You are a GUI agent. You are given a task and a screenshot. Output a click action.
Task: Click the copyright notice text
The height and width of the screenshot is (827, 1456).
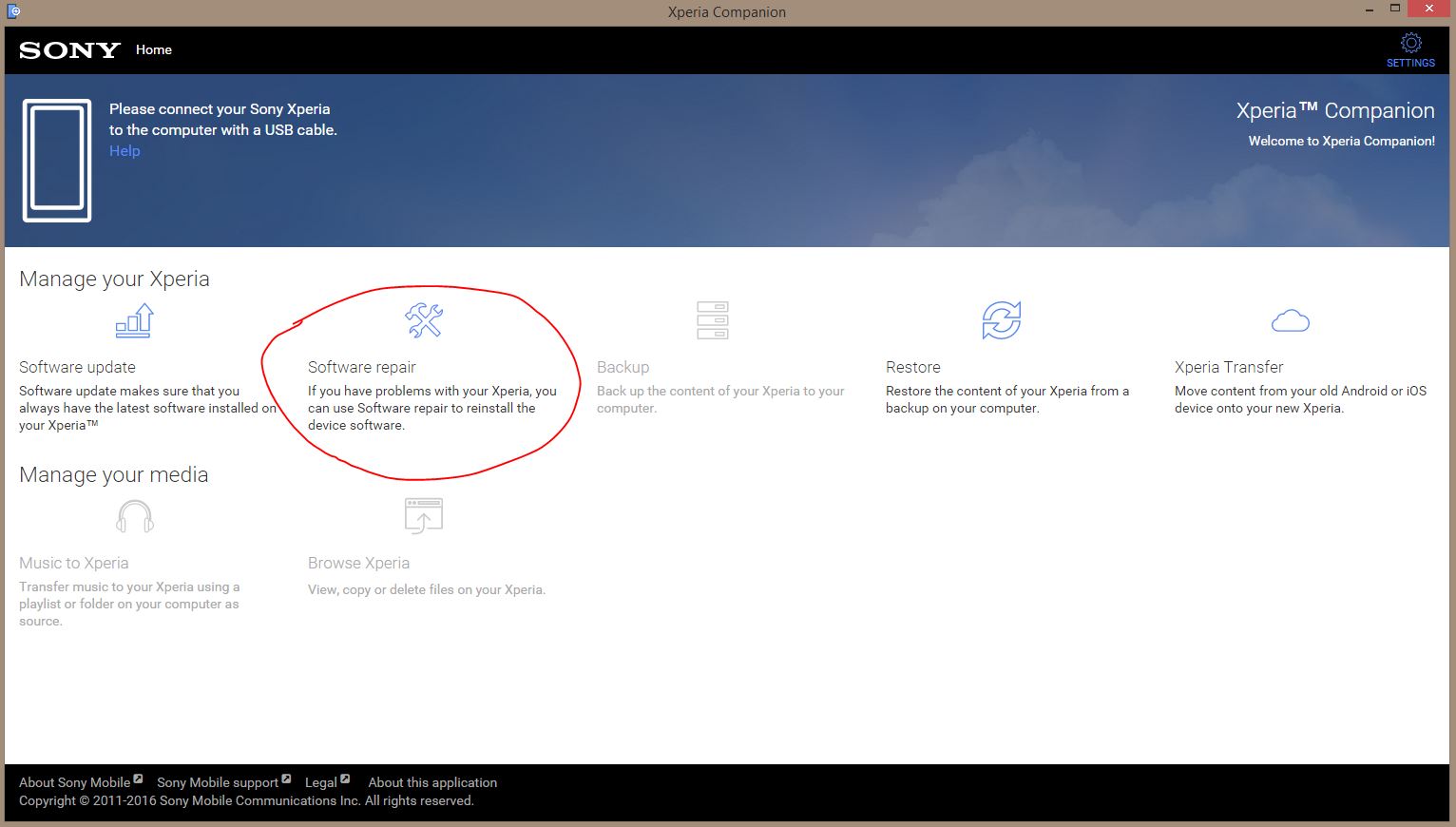(246, 800)
